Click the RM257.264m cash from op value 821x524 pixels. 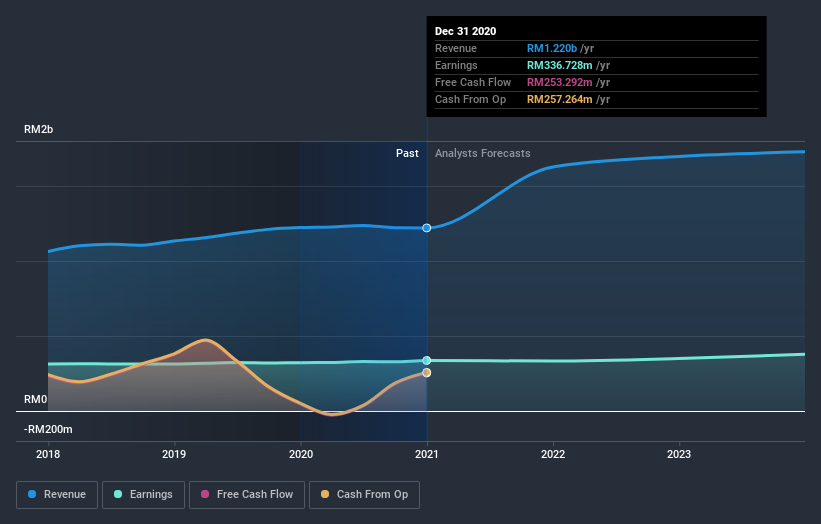point(560,99)
